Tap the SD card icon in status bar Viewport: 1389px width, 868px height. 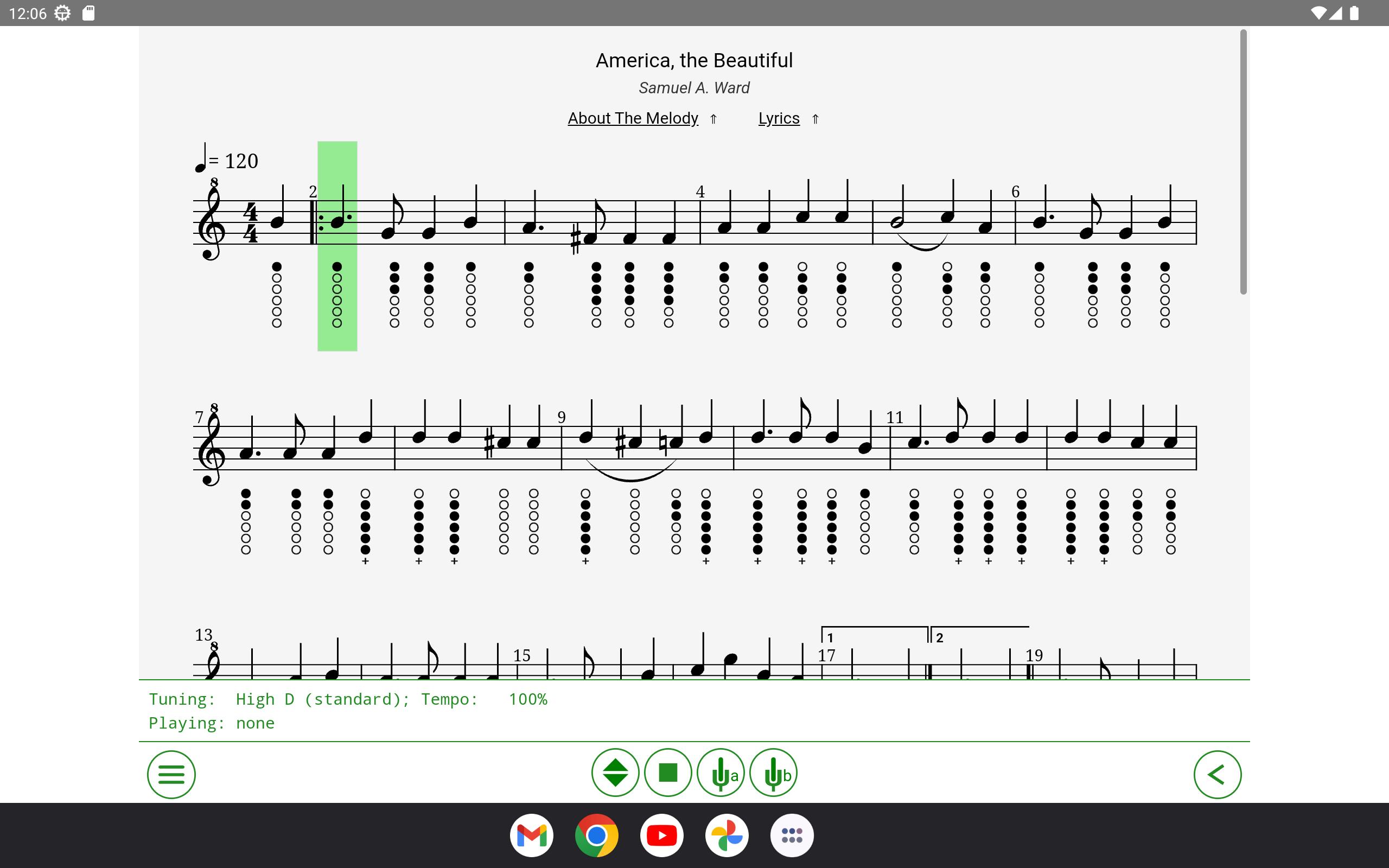(x=88, y=13)
